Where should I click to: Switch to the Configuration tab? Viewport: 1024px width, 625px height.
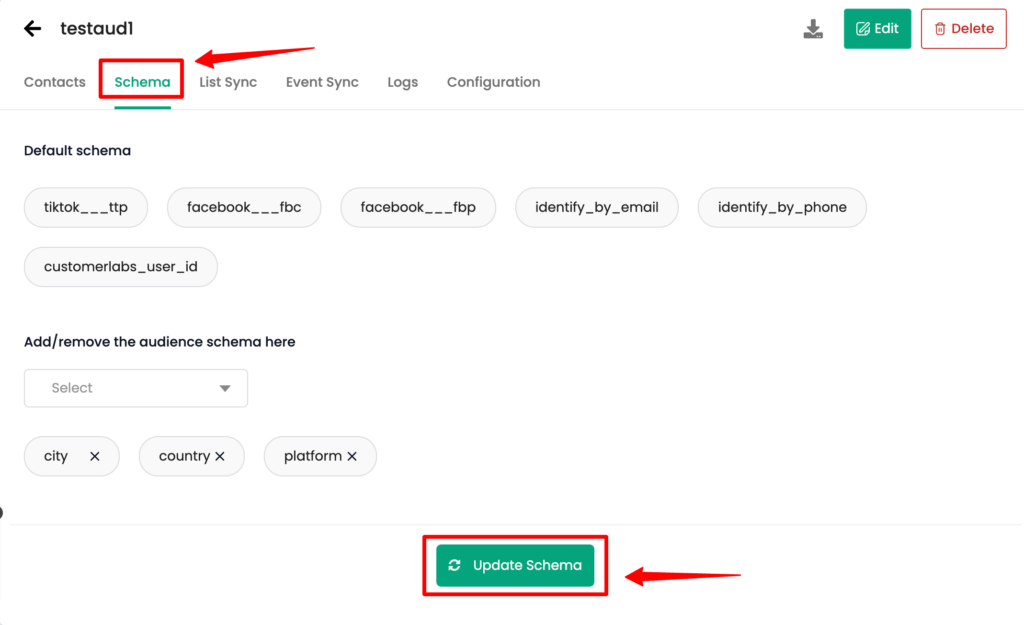(x=493, y=82)
